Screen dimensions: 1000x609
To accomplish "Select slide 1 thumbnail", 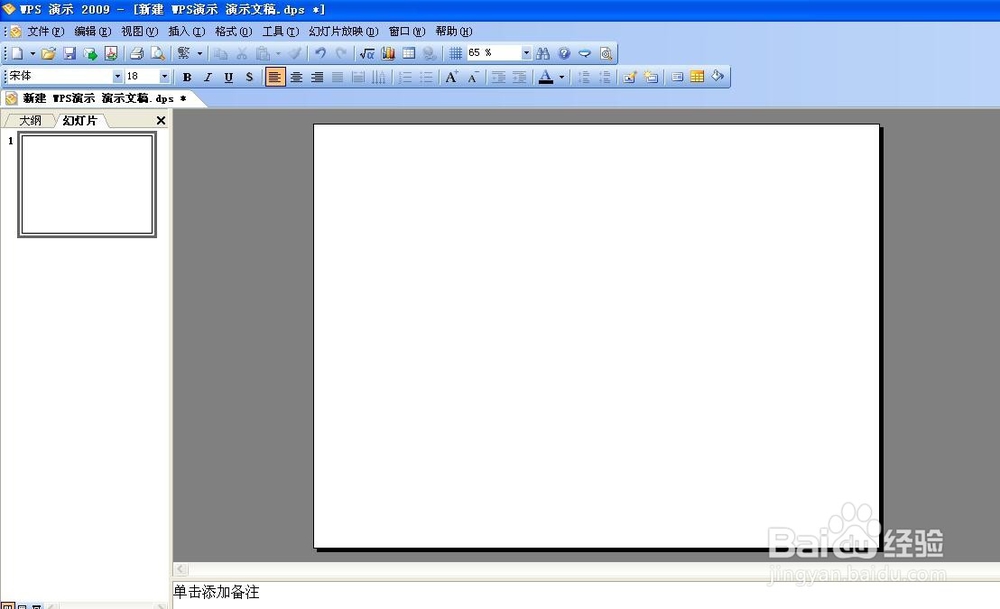I will click(87, 184).
